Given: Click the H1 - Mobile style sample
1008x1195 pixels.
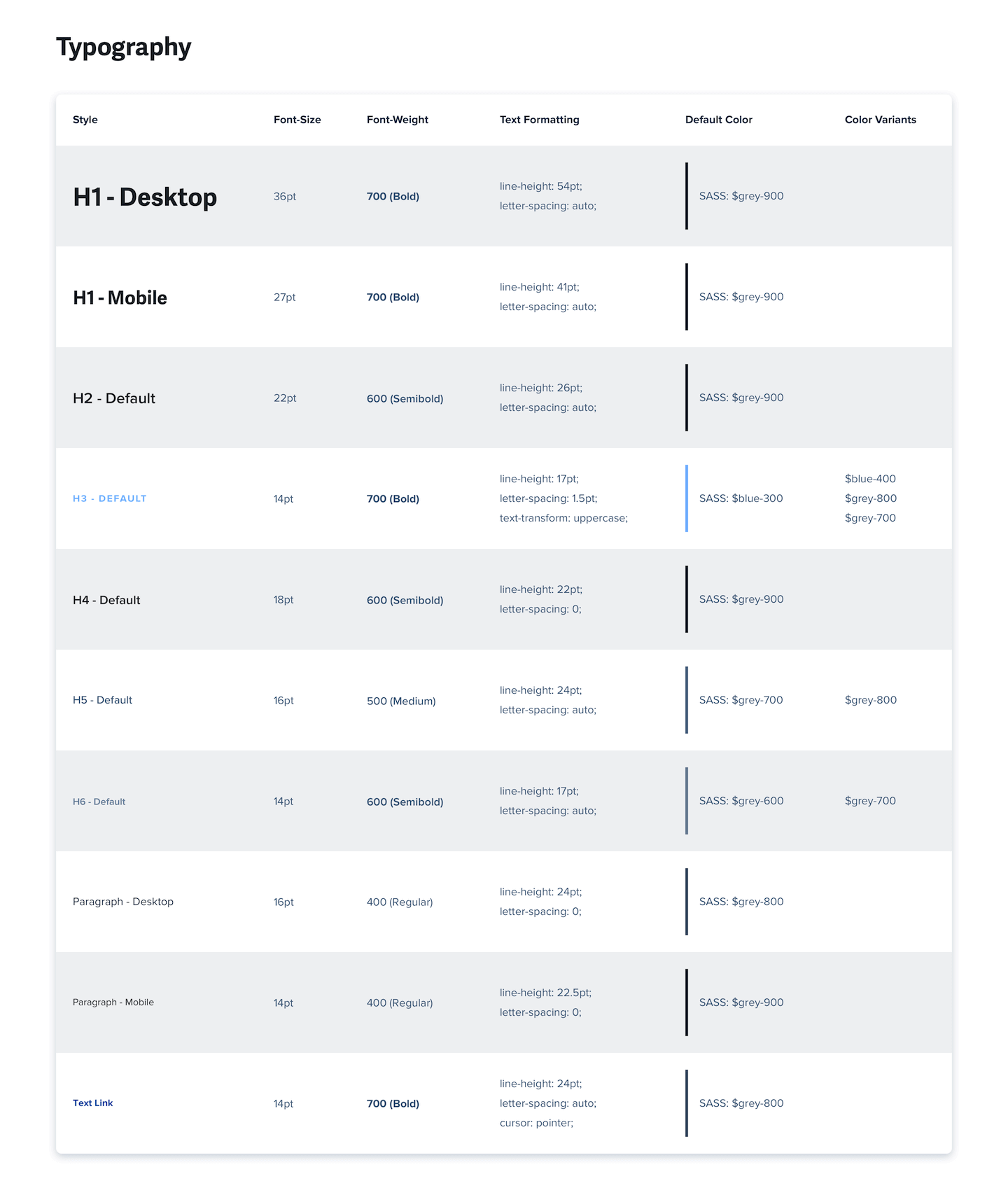Looking at the screenshot, I should [120, 298].
